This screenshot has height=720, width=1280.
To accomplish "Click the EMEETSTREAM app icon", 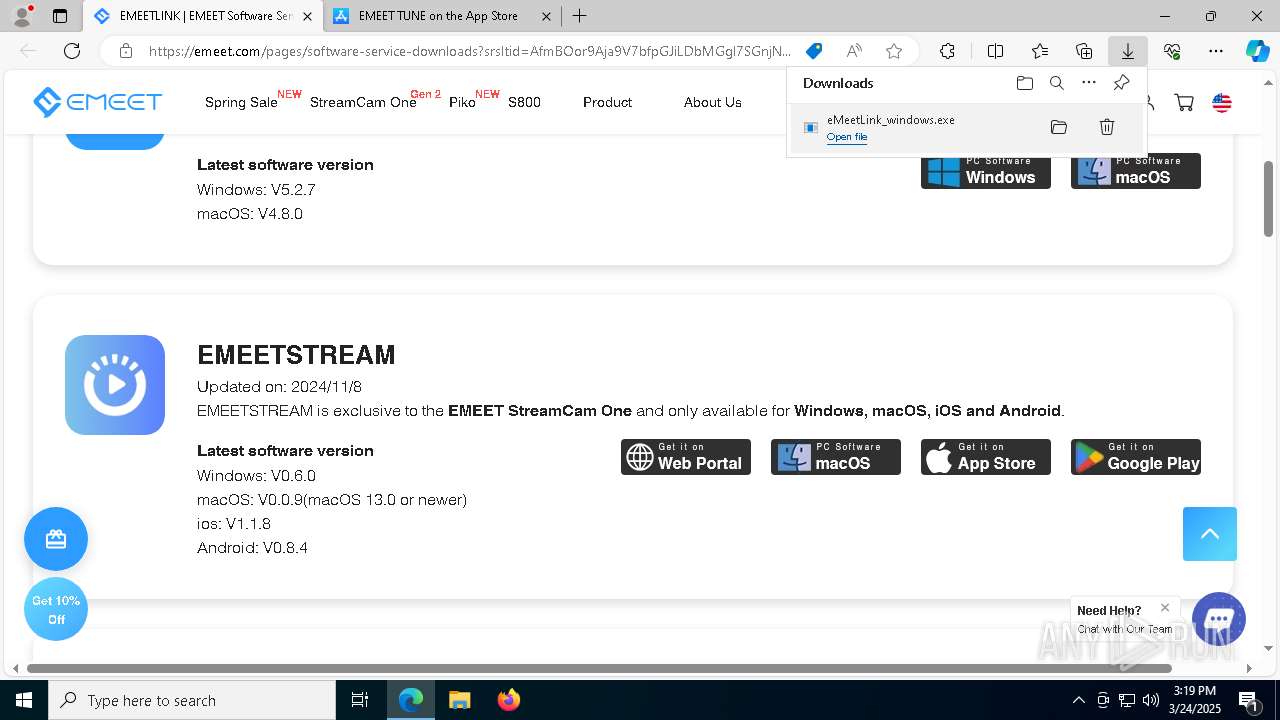I will click(115, 385).
